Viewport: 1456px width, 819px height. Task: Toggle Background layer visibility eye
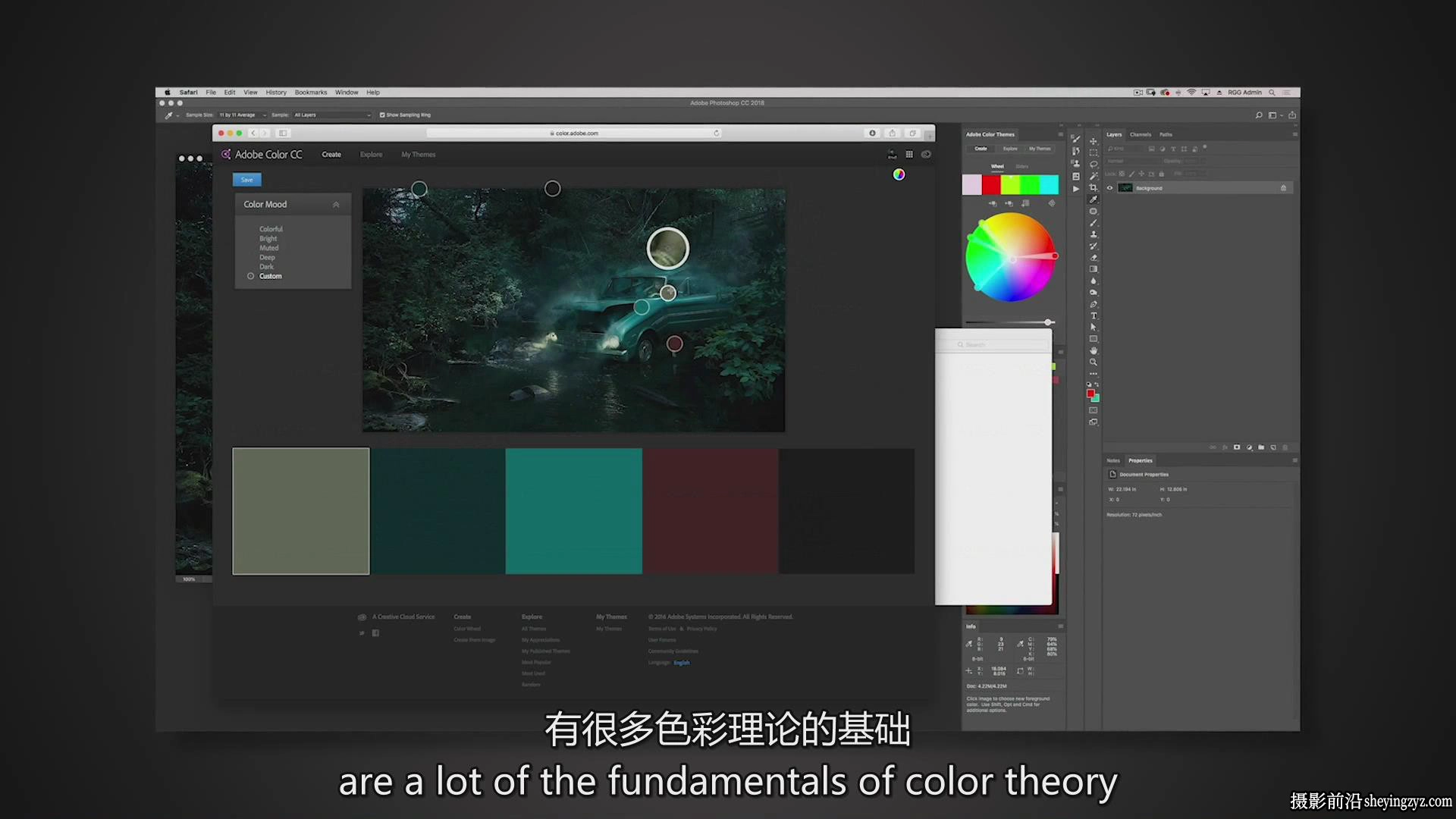click(x=1110, y=188)
